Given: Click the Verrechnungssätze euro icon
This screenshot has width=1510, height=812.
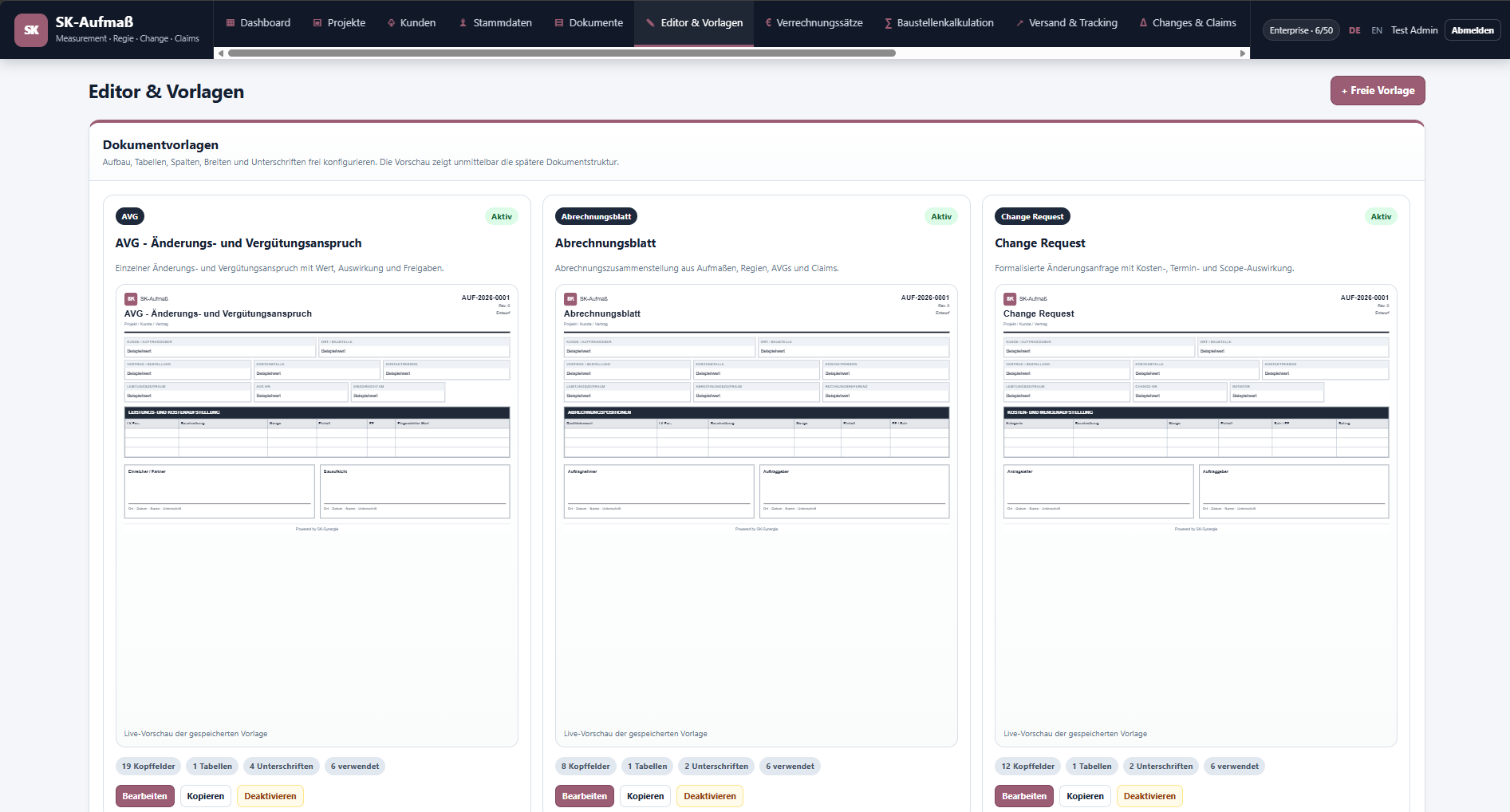Looking at the screenshot, I should pyautogui.click(x=768, y=23).
